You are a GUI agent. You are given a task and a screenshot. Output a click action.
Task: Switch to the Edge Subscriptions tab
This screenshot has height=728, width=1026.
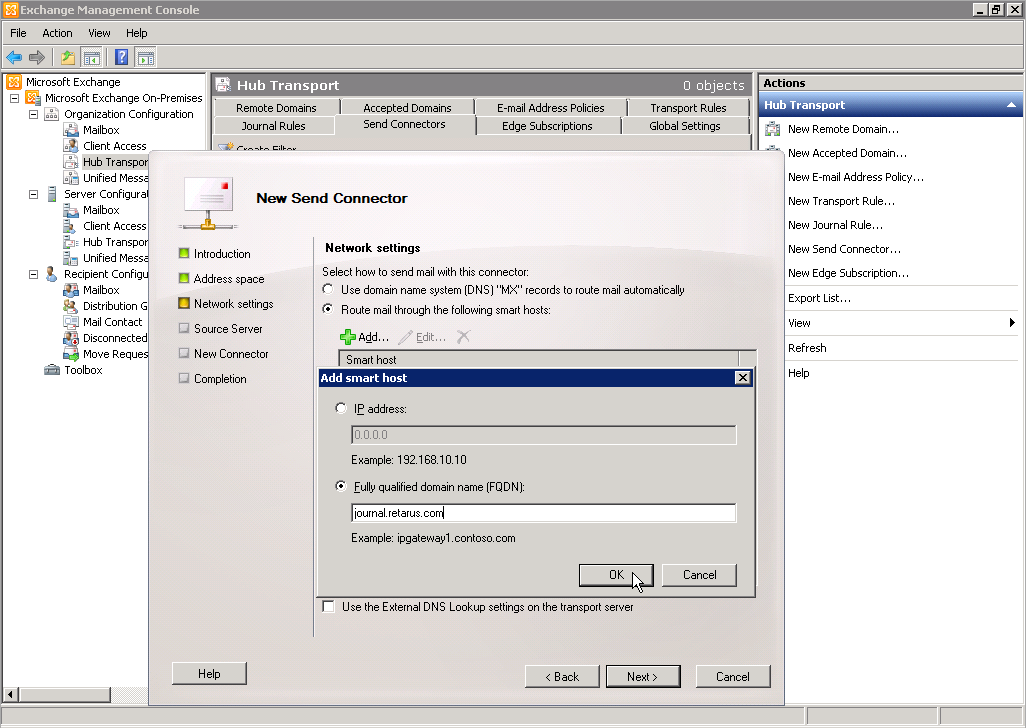(547, 126)
